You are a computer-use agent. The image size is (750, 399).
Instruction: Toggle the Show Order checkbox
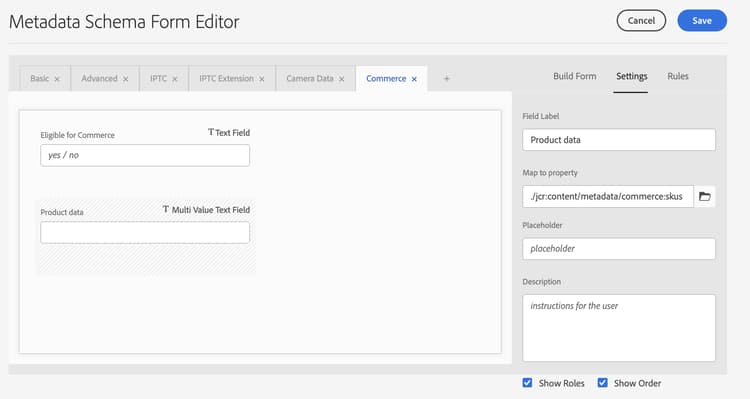click(603, 383)
